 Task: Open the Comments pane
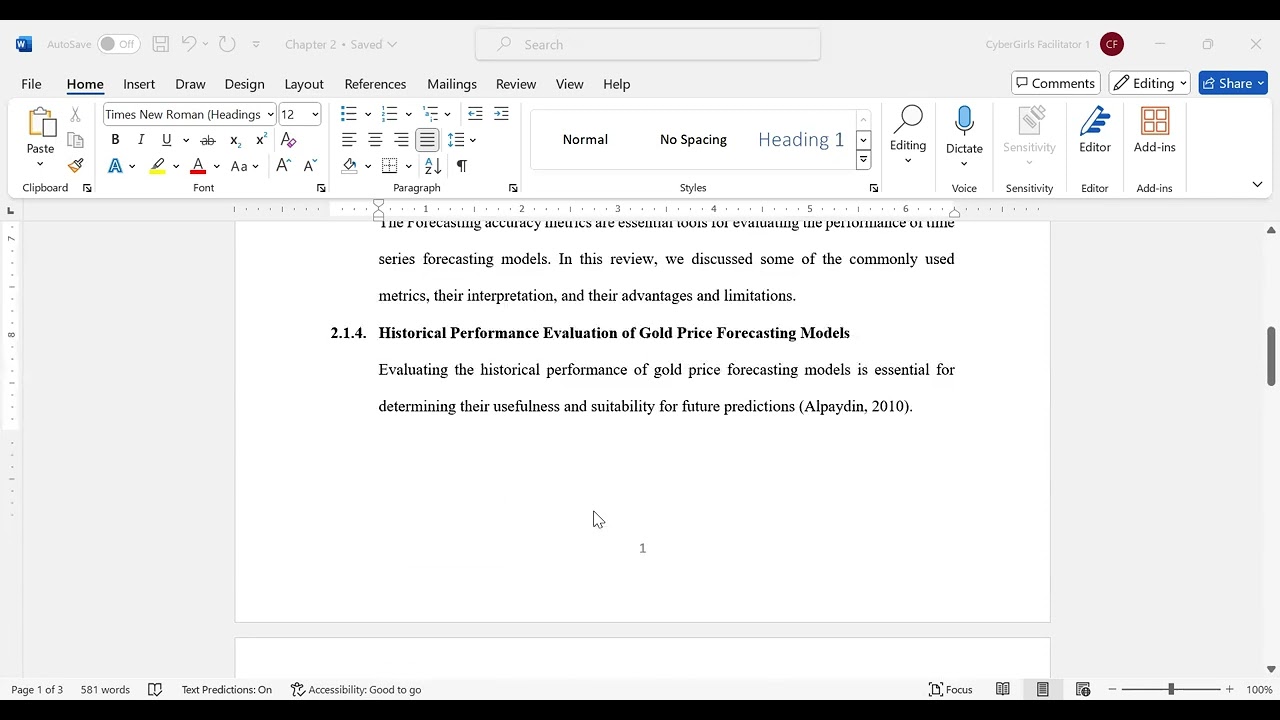coord(1056,83)
